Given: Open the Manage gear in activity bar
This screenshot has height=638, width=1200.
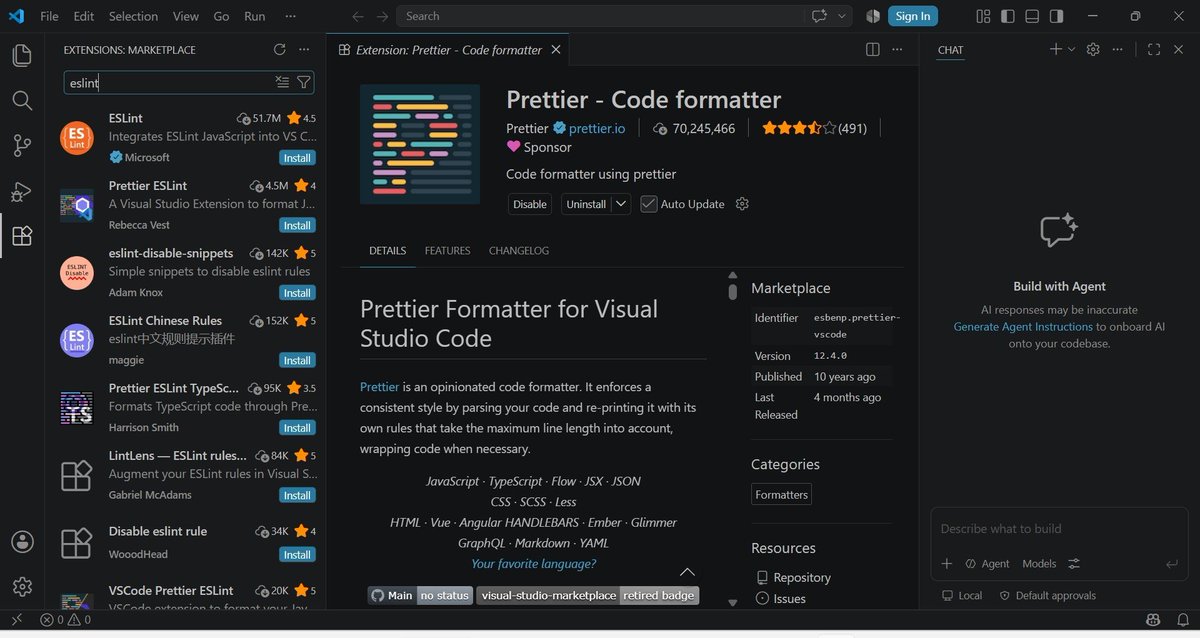Looking at the screenshot, I should tap(22, 587).
